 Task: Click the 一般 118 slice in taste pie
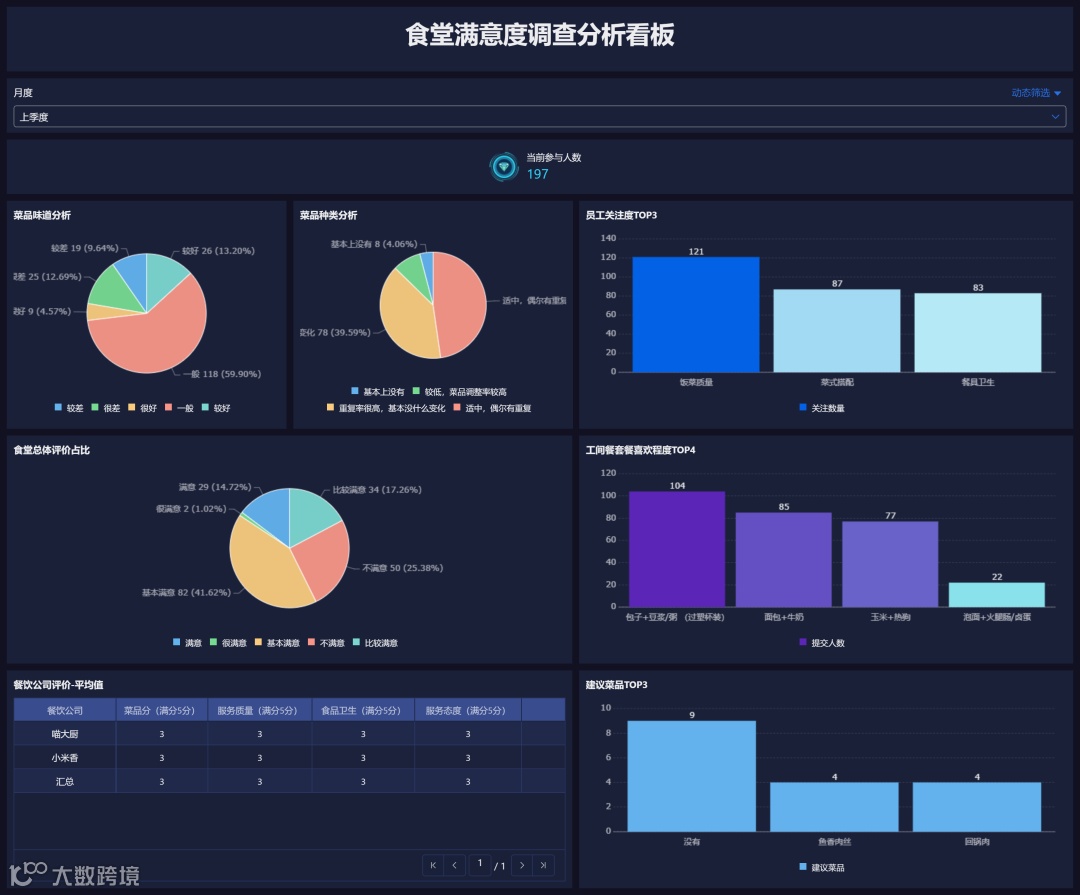pos(155,336)
